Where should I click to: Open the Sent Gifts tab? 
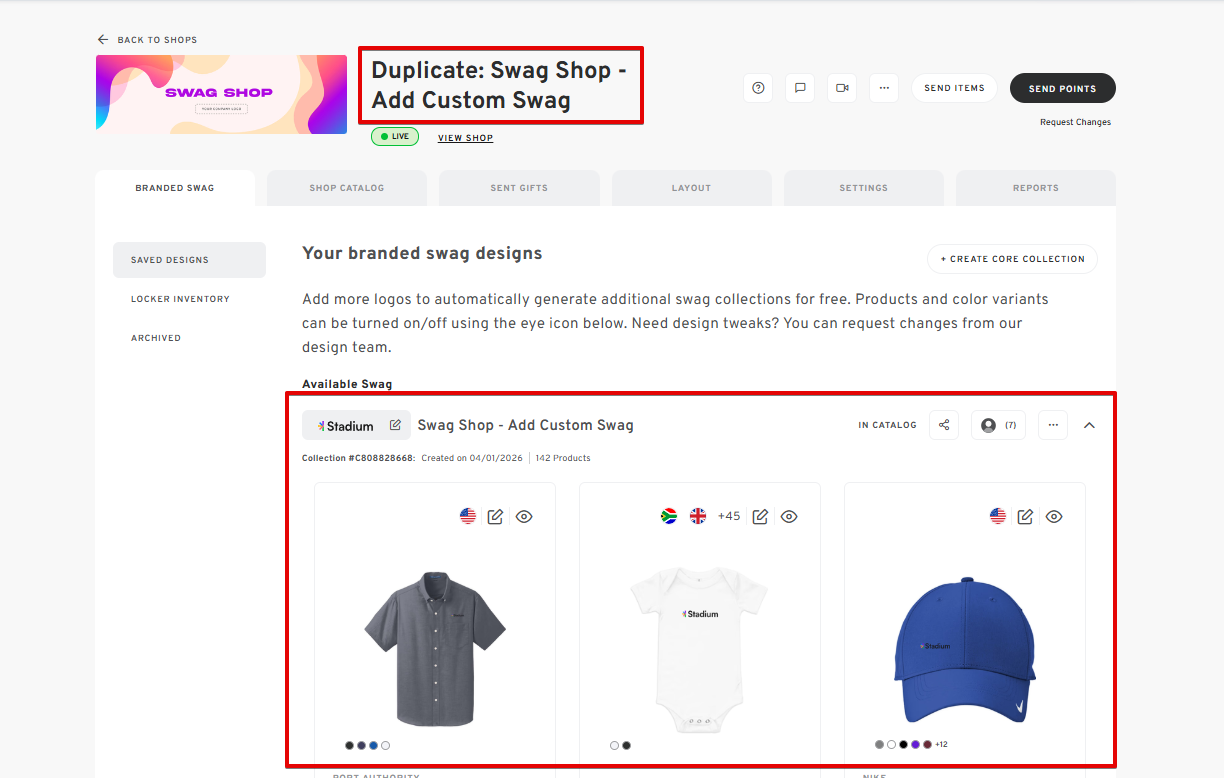(x=519, y=188)
